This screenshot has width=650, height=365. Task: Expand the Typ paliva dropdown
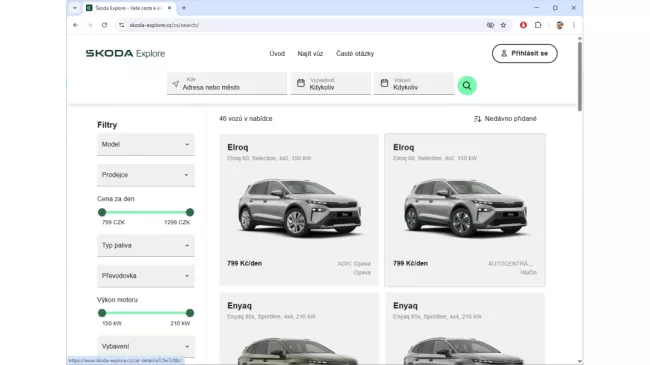[146, 246]
